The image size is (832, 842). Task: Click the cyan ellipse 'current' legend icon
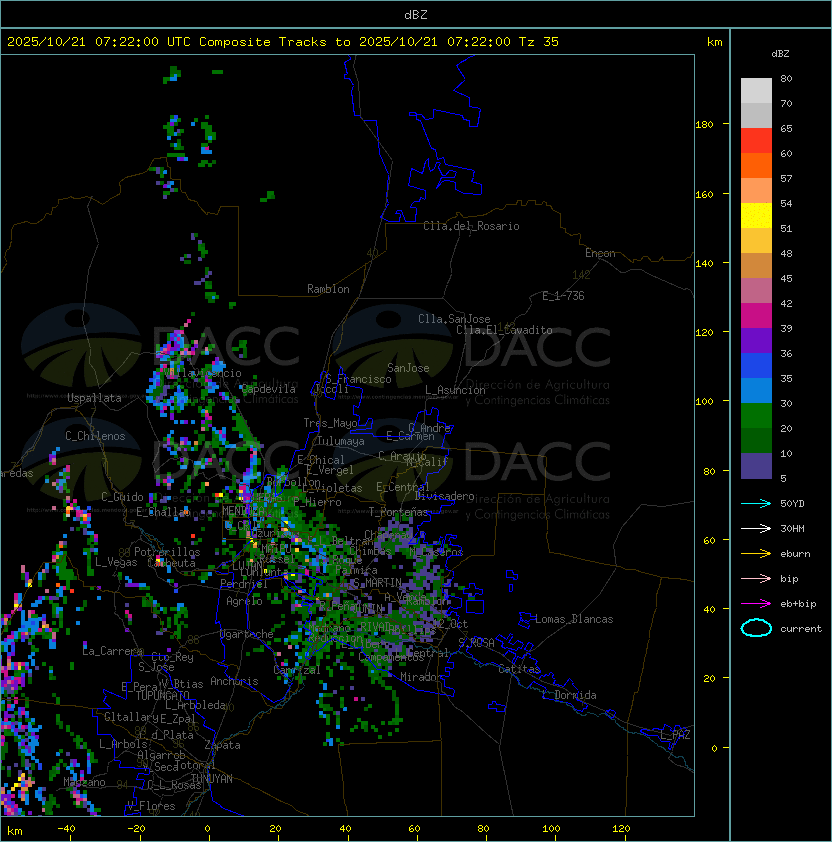pyautogui.click(x=756, y=628)
